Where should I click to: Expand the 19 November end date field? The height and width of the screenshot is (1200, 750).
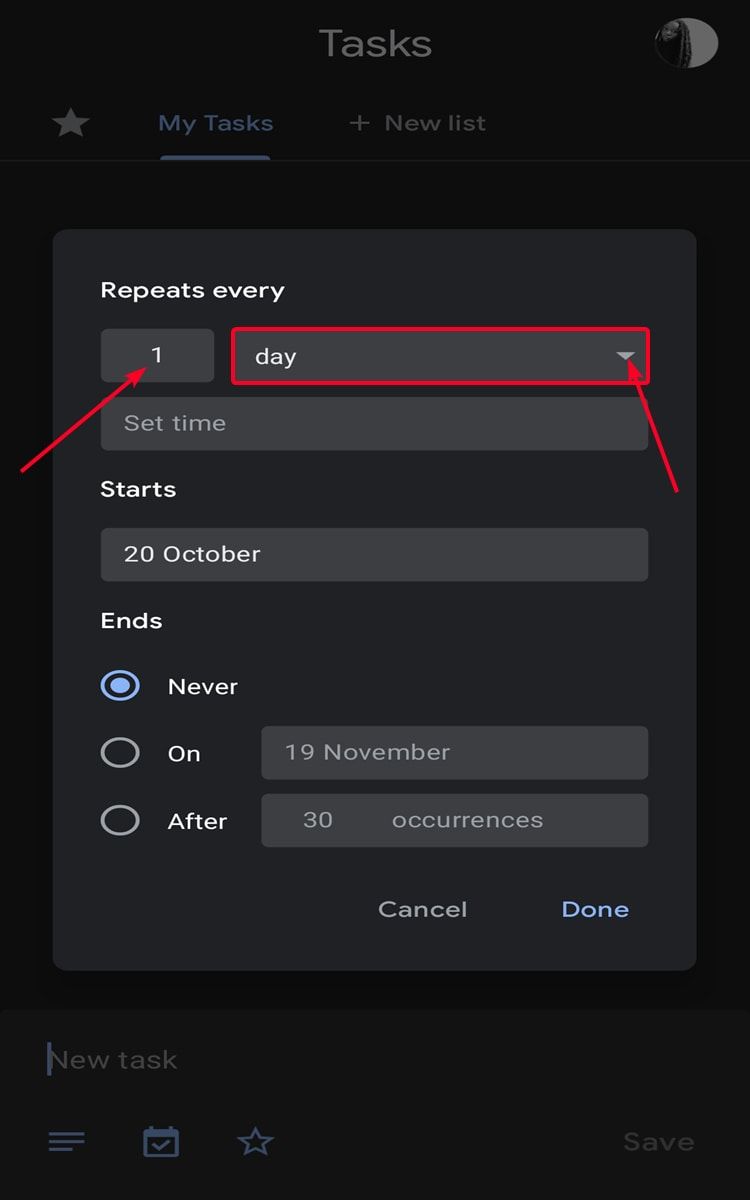click(454, 753)
